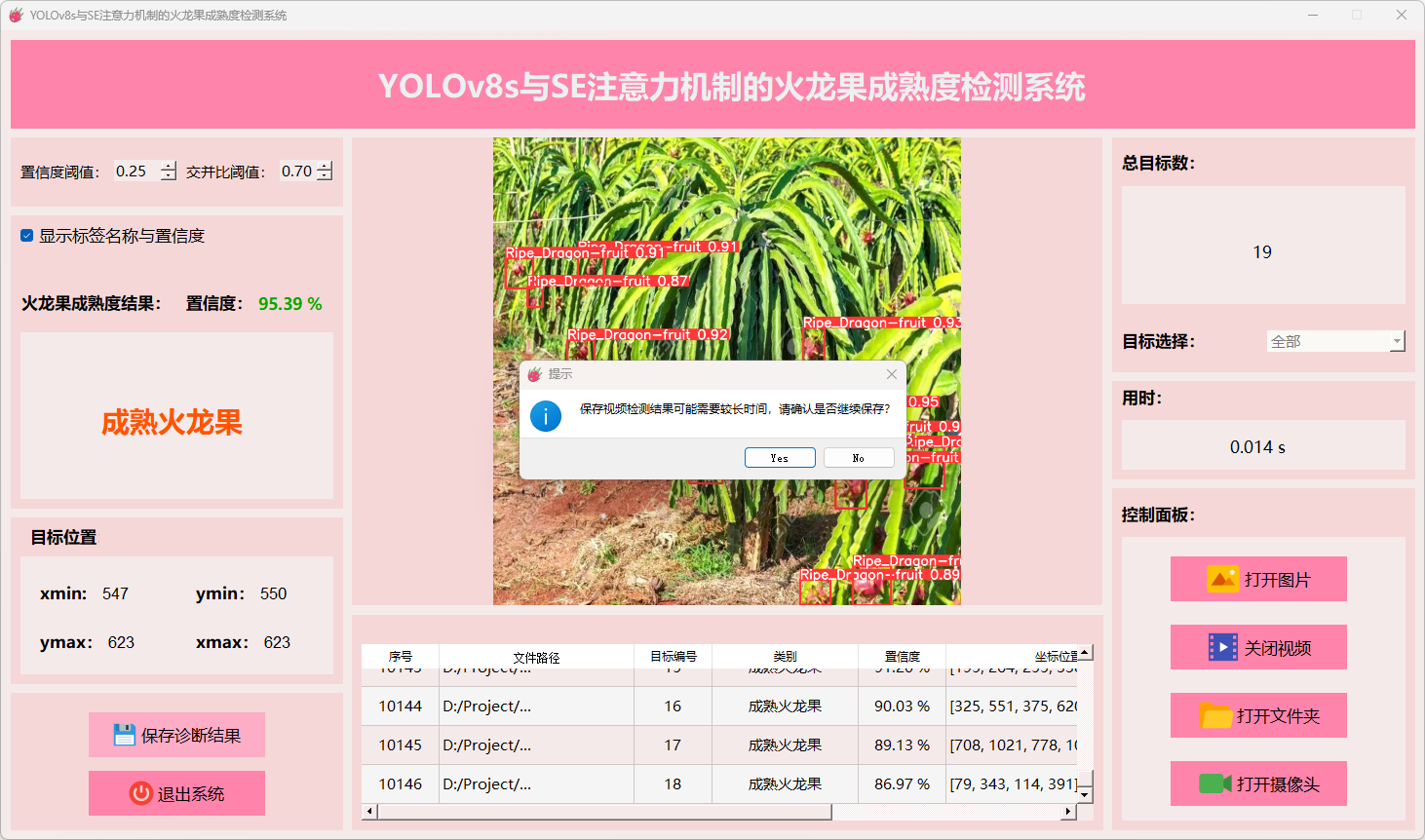
Task: Click the 类别 column header
Action: click(x=786, y=657)
